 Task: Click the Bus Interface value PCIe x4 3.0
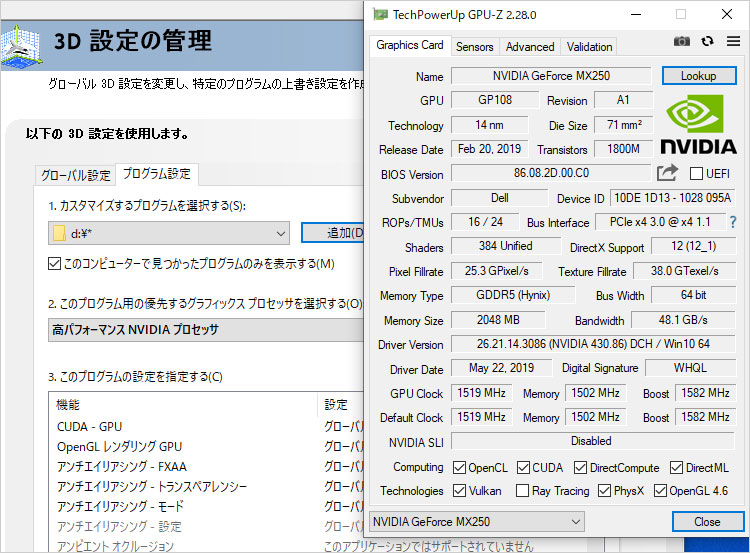click(660, 222)
